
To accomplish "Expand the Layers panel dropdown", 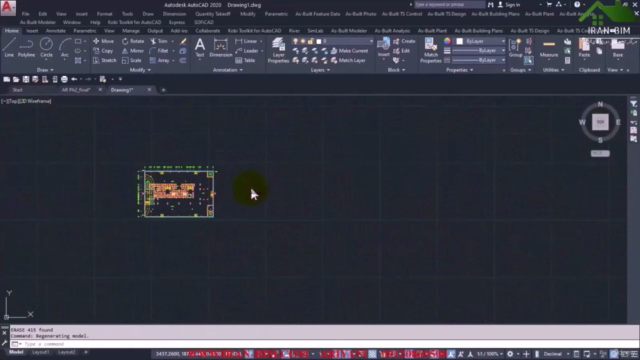I will [x=320, y=70].
